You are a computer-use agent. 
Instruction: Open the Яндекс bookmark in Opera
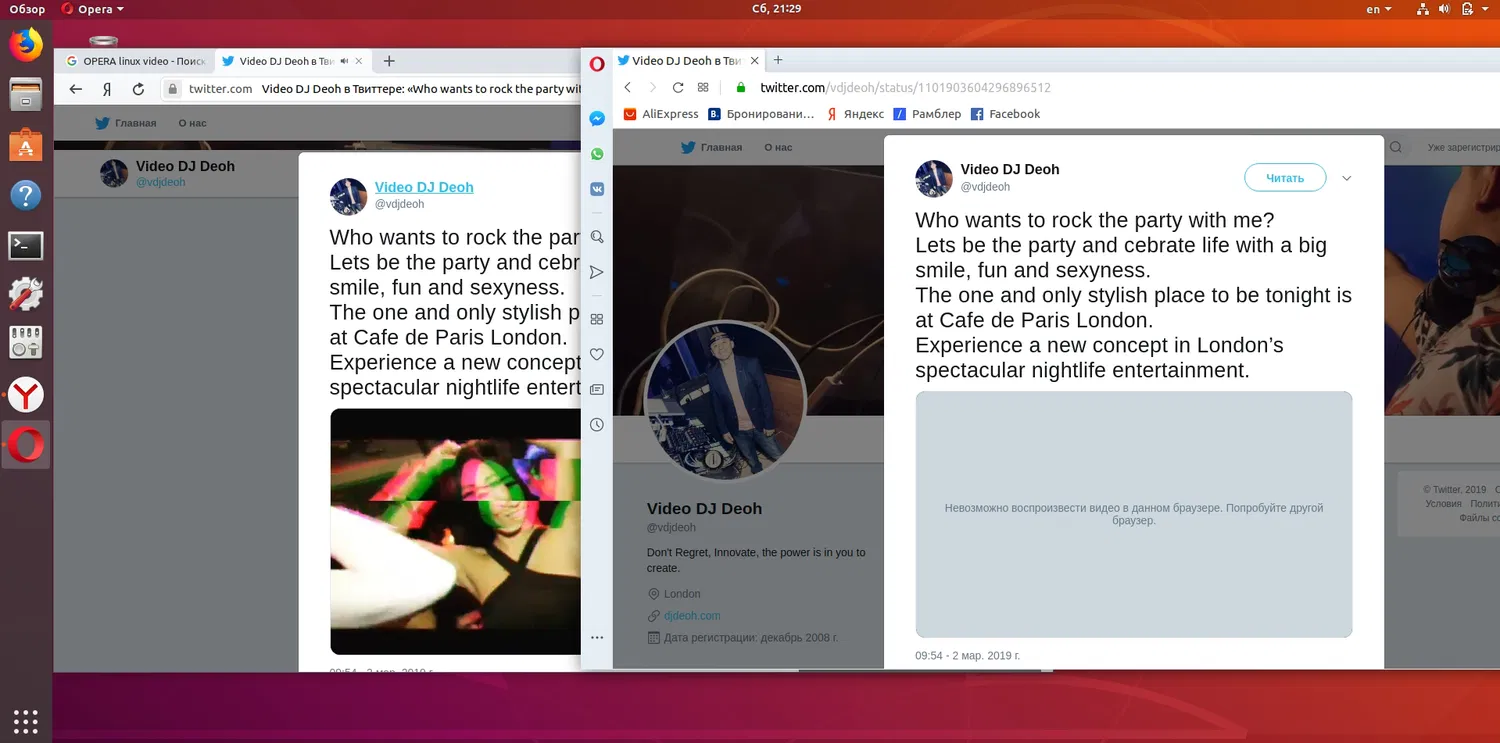855,114
